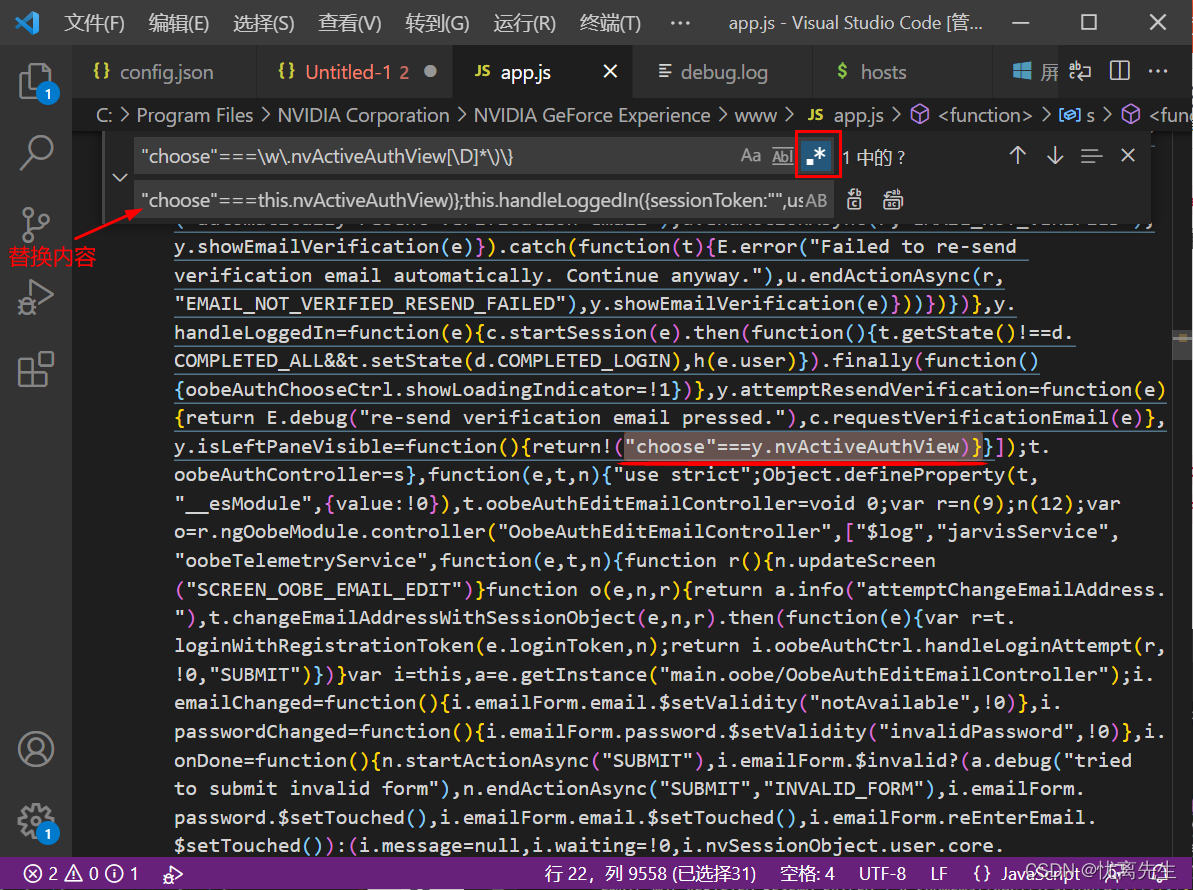Change file encoding UTF-8
Image resolution: width=1193 pixels, height=890 pixels.
coord(883,873)
